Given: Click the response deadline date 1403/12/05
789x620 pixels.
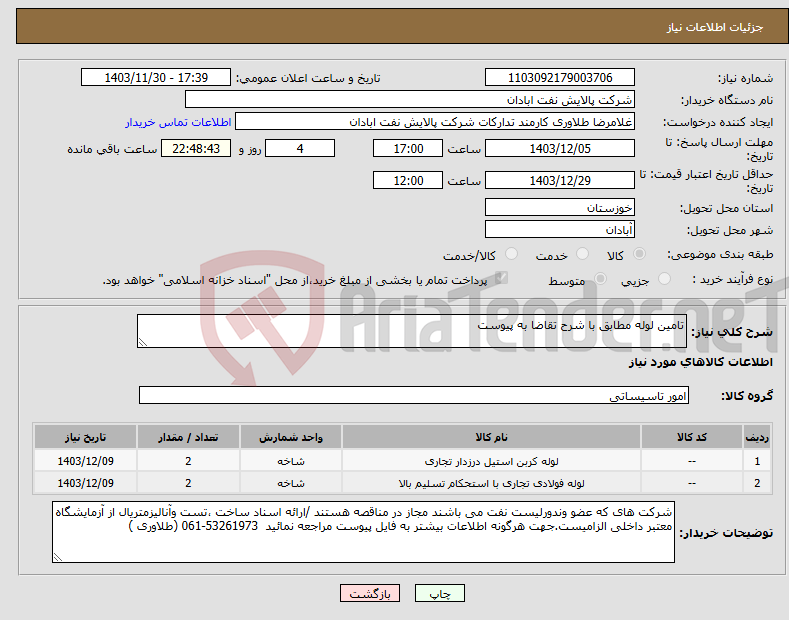Looking at the screenshot, I should 560,148.
